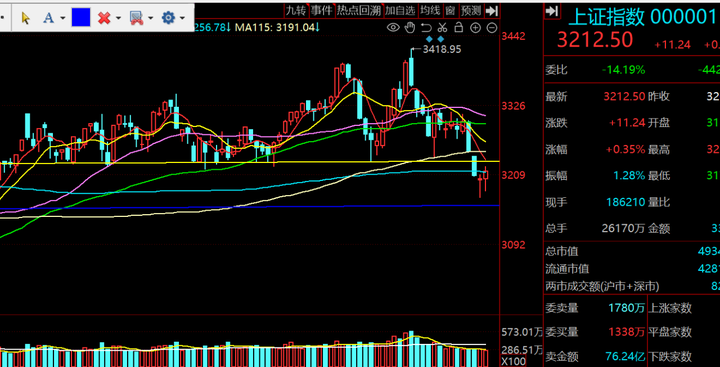Click the 涨跌 +11.24 row value
The height and width of the screenshot is (367, 720).
pos(627,123)
